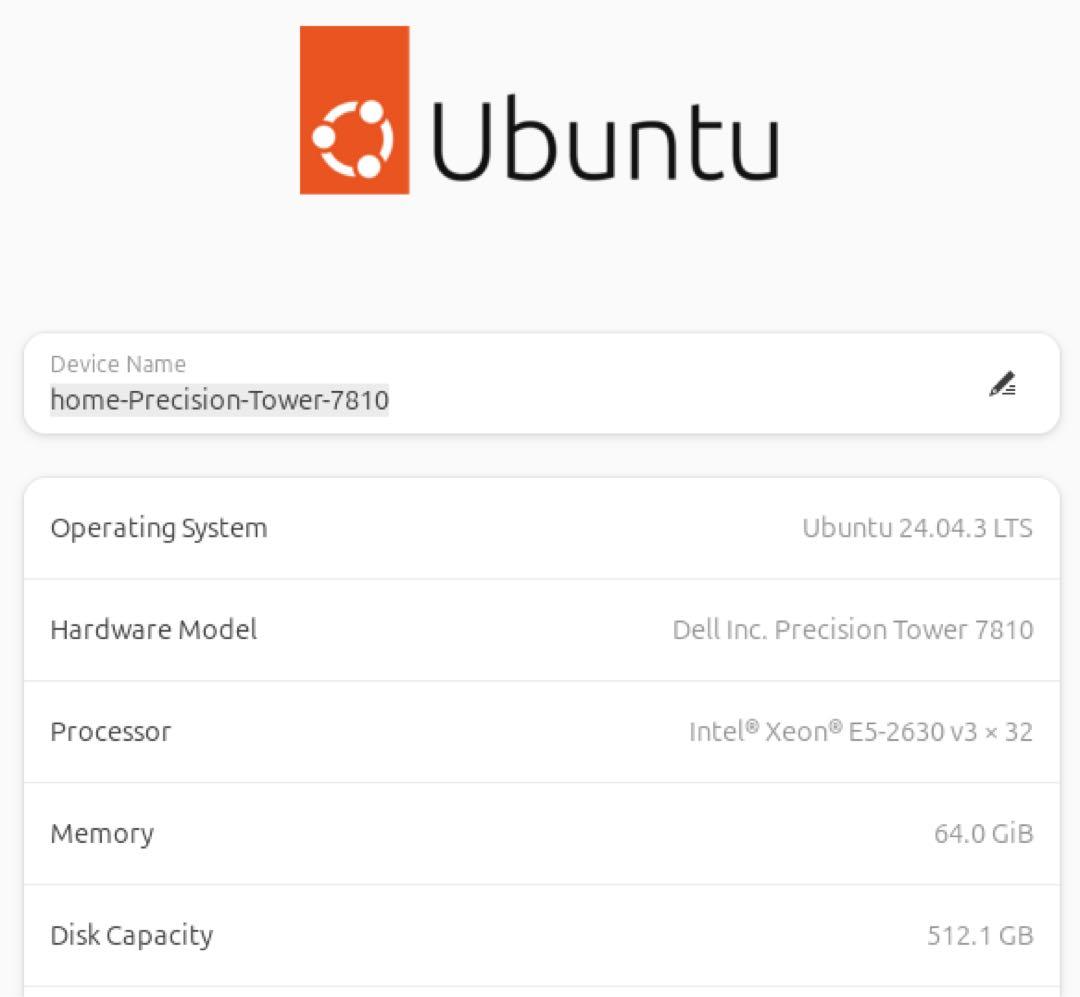Image resolution: width=1080 pixels, height=997 pixels.
Task: Click the 512.1 GB disk value
Action: pyautogui.click(x=980, y=936)
